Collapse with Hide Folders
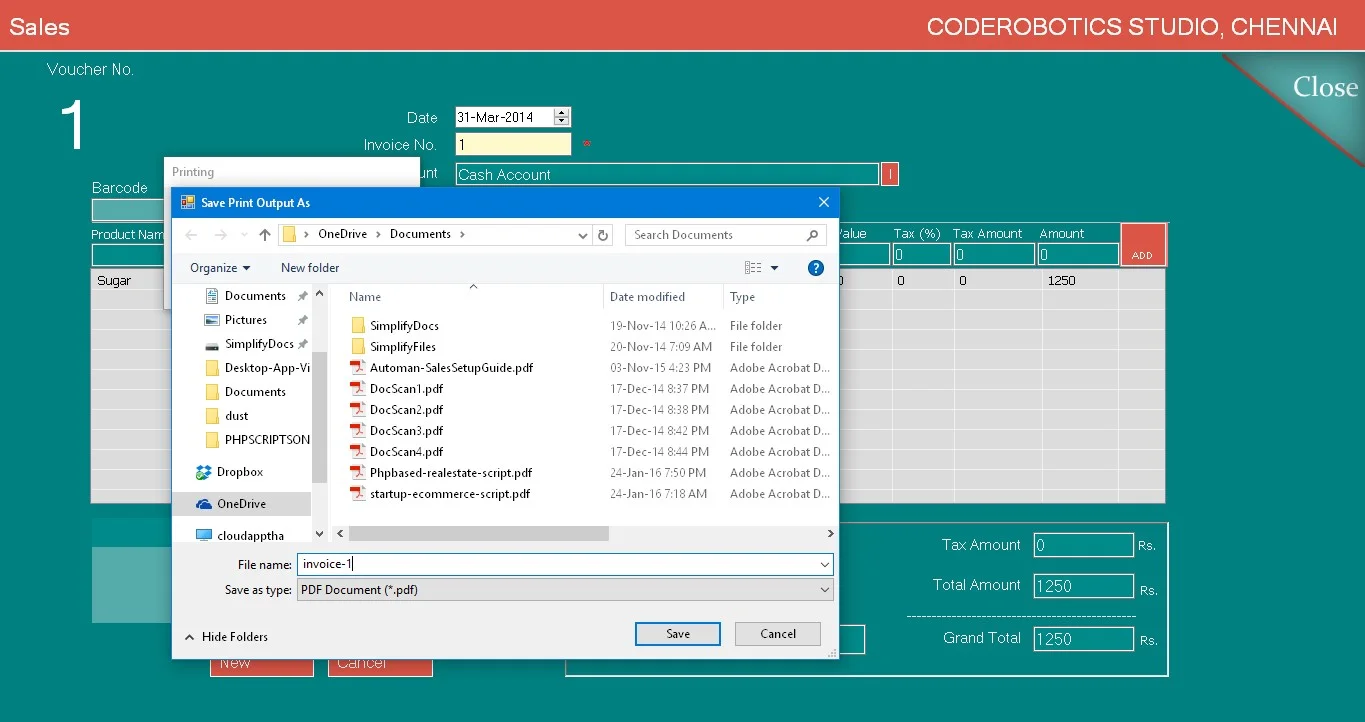Screen dimensions: 1365x722 coord(226,637)
